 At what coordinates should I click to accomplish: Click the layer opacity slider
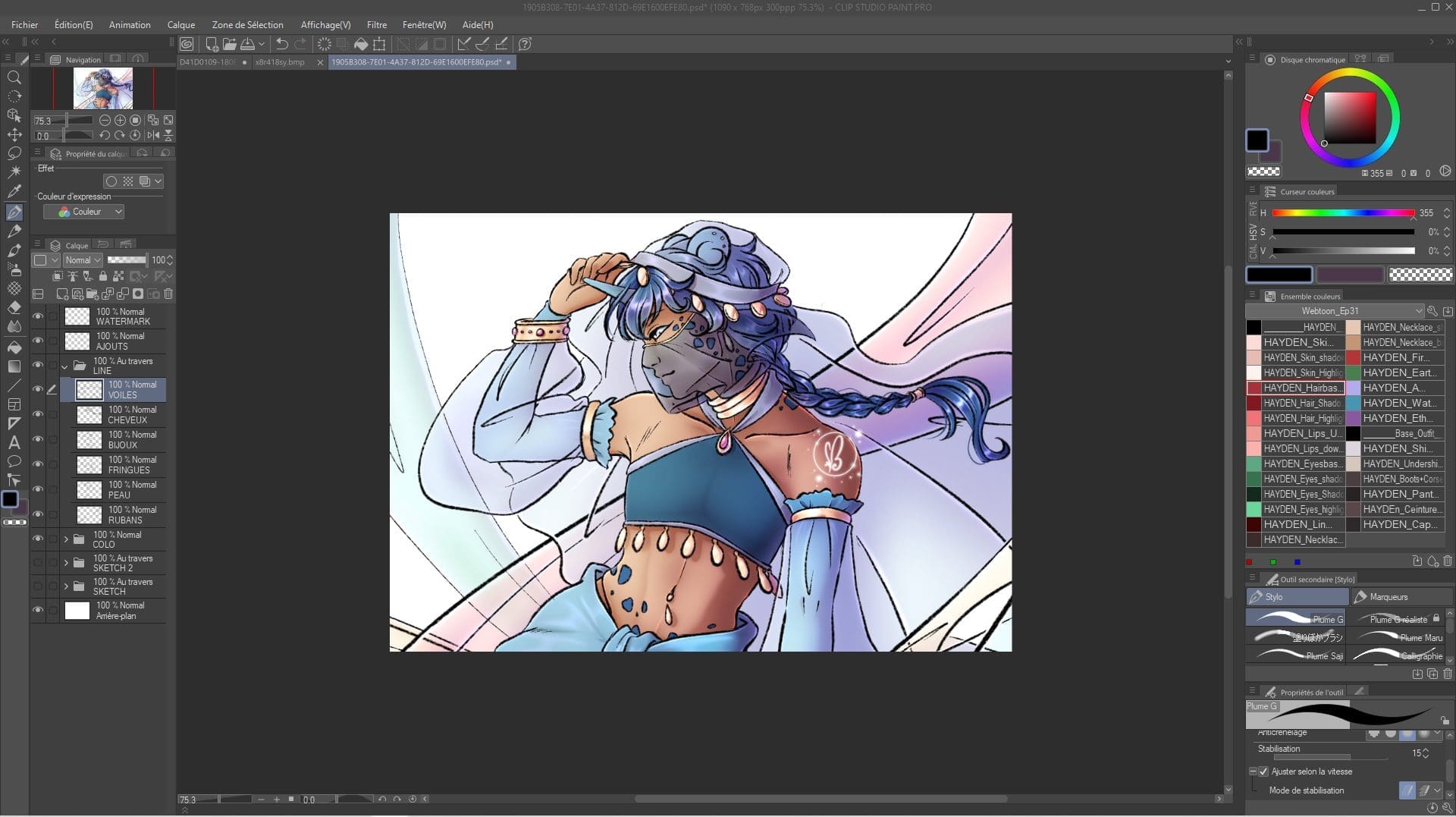[127, 260]
